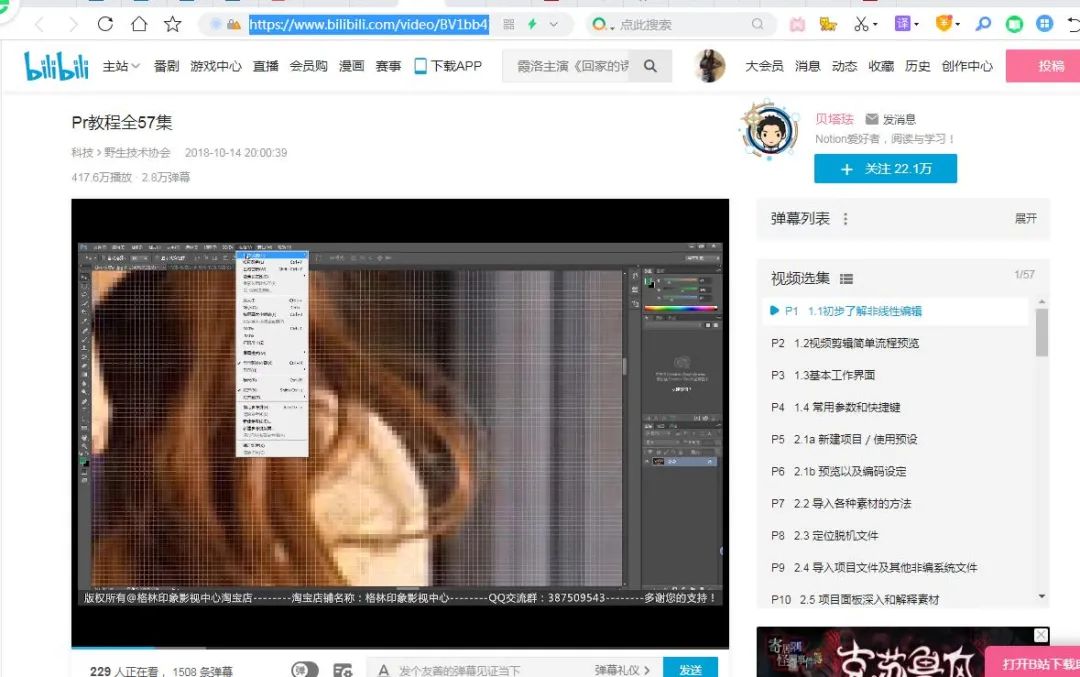Select episode P4 1.4 常用参数和快捷键
The image size is (1080, 677).
[x=895, y=407]
